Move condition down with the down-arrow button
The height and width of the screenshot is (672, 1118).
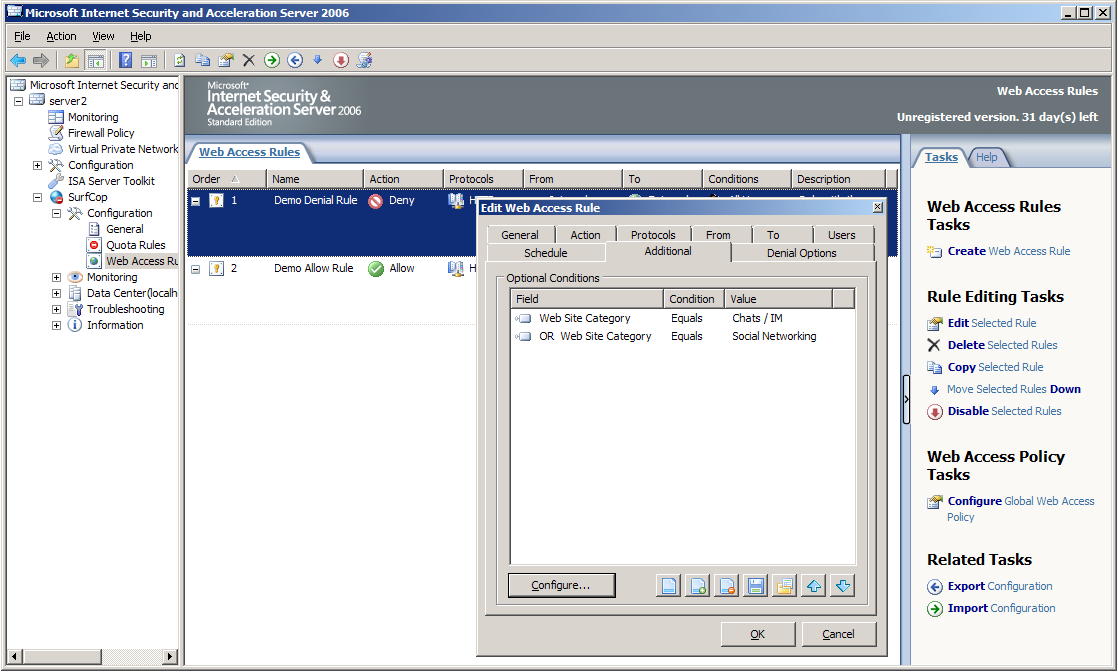coord(843,586)
